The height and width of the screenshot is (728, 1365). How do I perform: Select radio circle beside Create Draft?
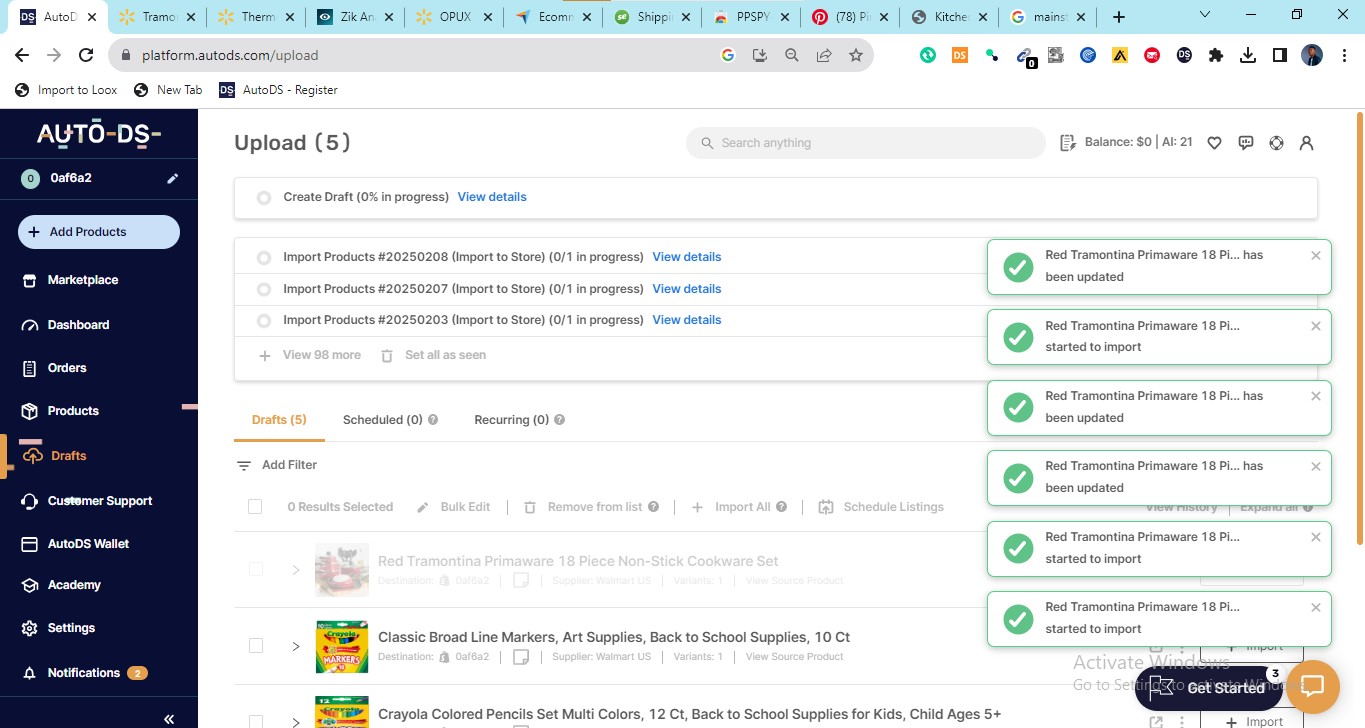[x=264, y=198]
